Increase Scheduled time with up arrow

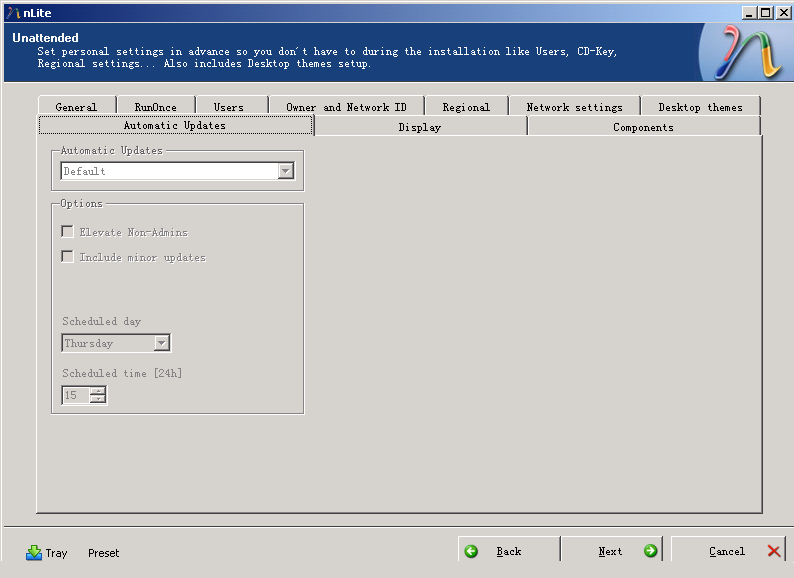point(97,391)
